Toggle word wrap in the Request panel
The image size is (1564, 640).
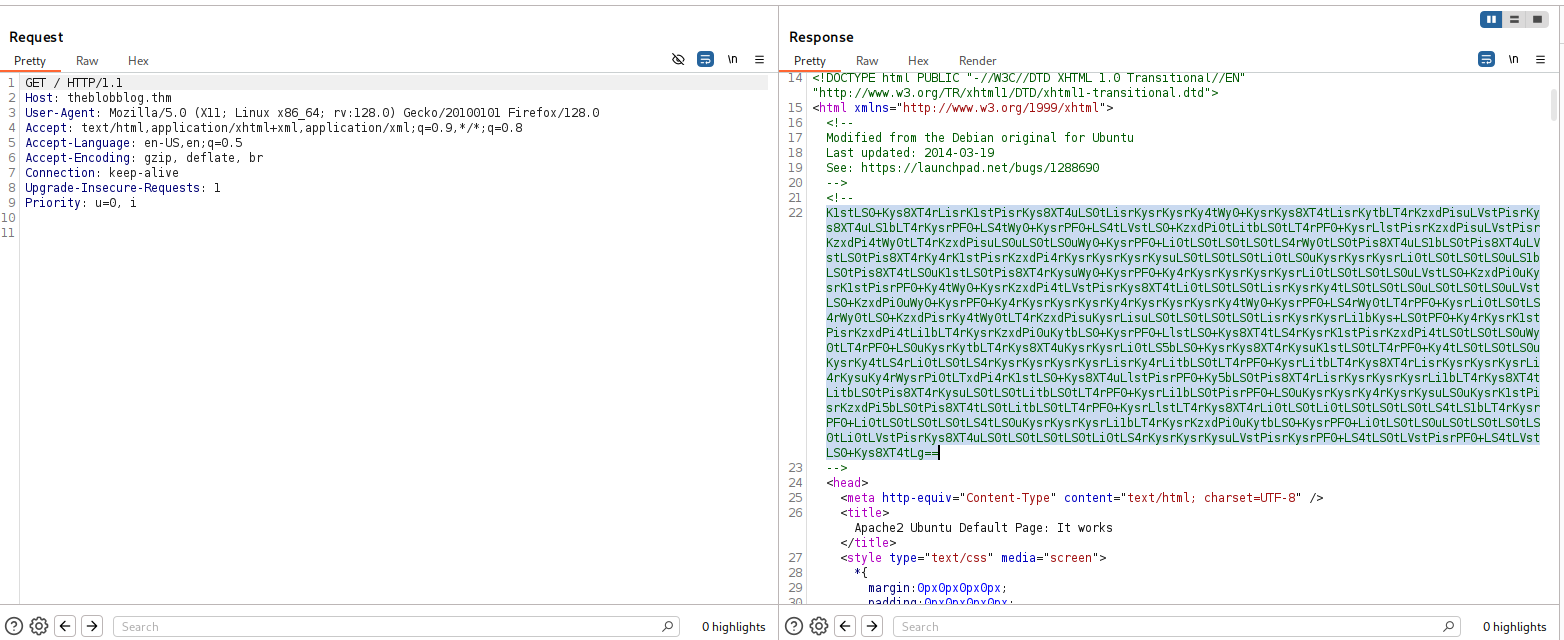click(705, 60)
